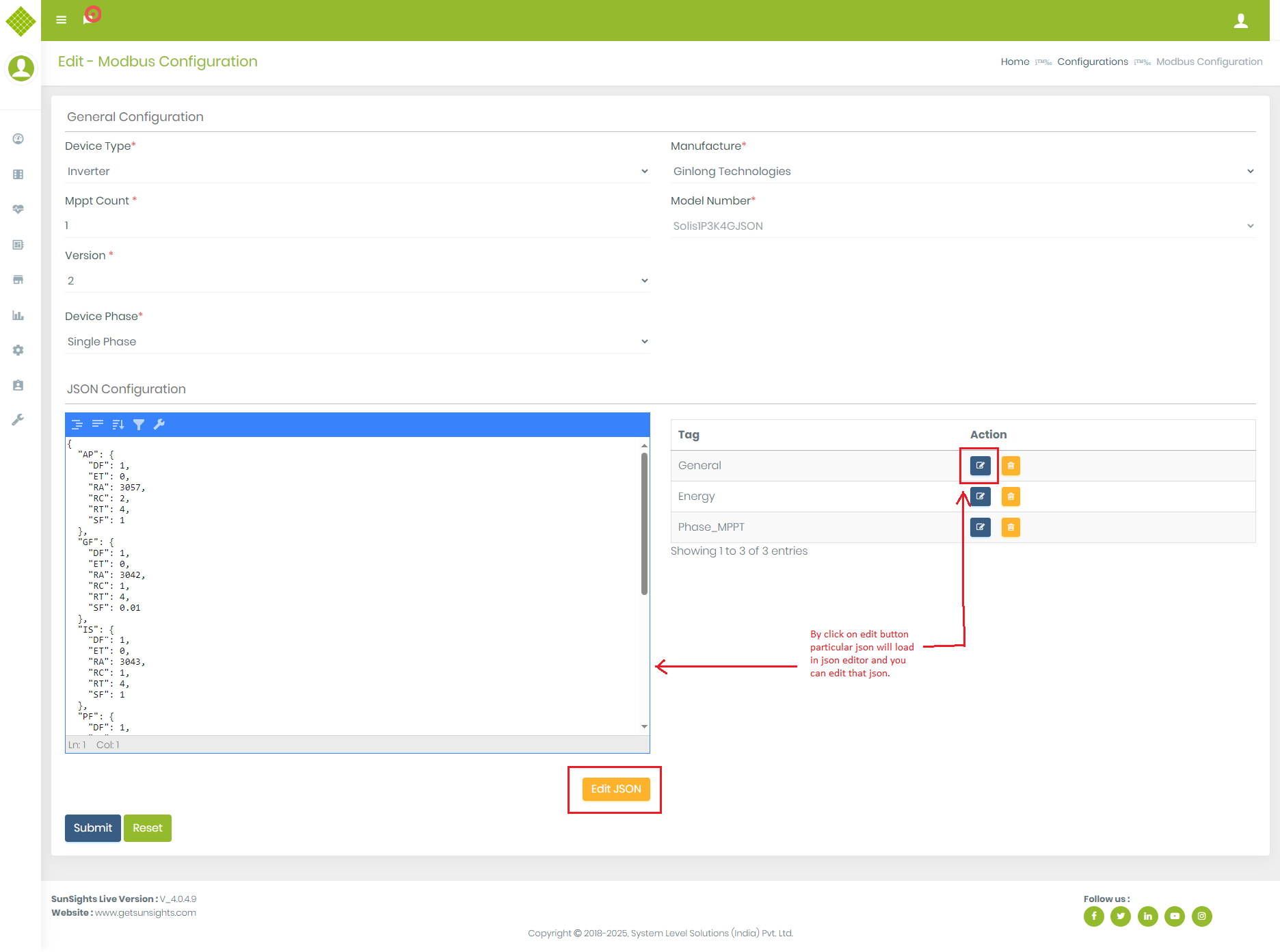The image size is (1280, 952).
Task: Click the transform wrench icon in JSON editor
Action: click(x=159, y=425)
